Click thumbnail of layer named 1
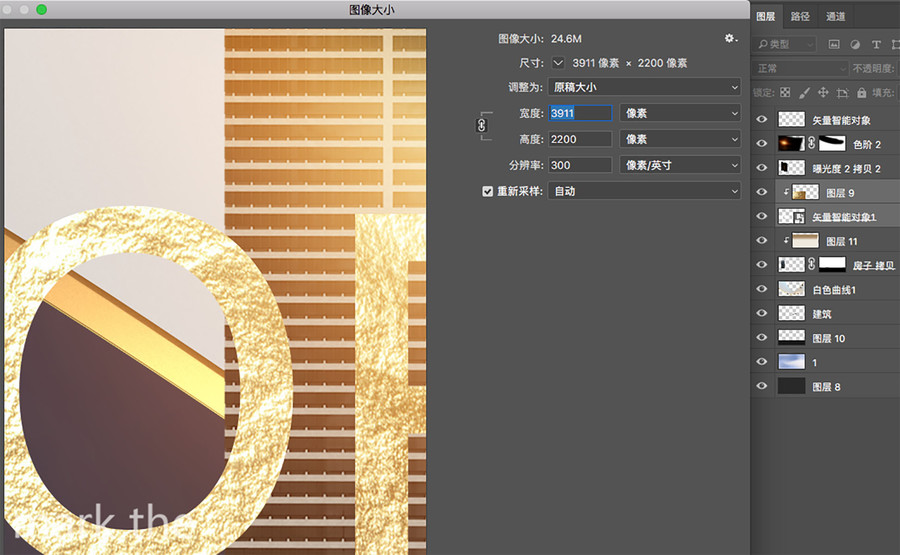Image resolution: width=900 pixels, height=555 pixels. [x=792, y=362]
